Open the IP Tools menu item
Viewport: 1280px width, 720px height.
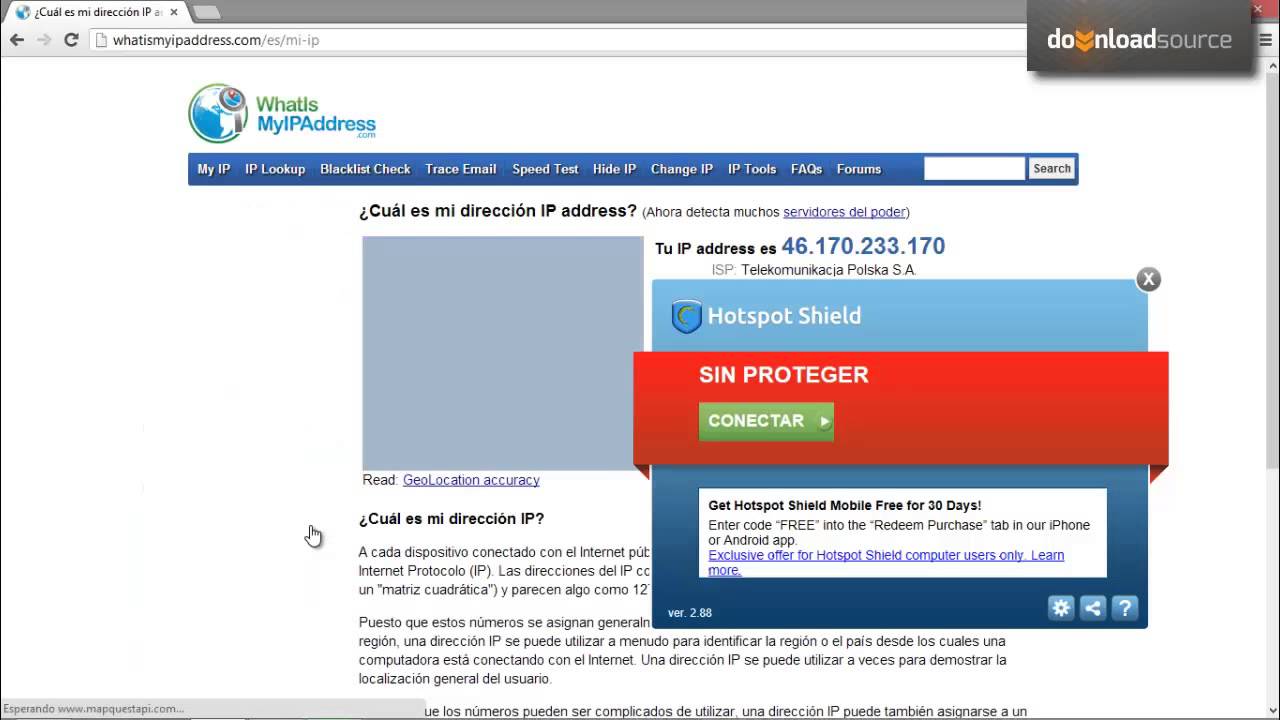tap(752, 169)
